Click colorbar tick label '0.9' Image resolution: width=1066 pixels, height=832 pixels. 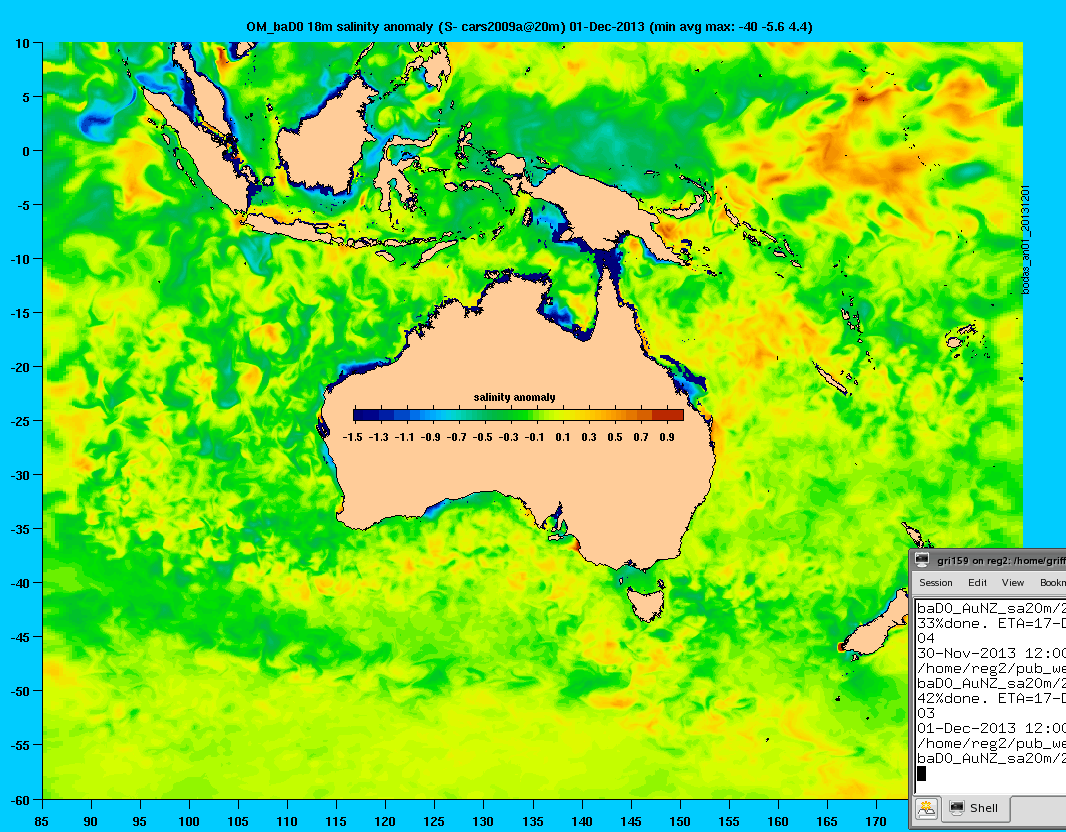coord(666,437)
